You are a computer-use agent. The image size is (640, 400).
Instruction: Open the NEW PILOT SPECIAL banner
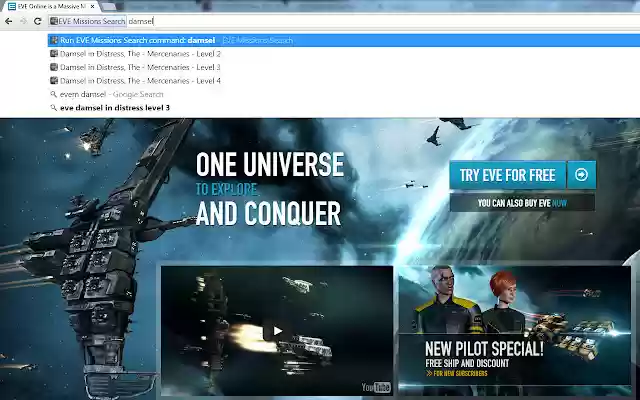[x=514, y=331]
